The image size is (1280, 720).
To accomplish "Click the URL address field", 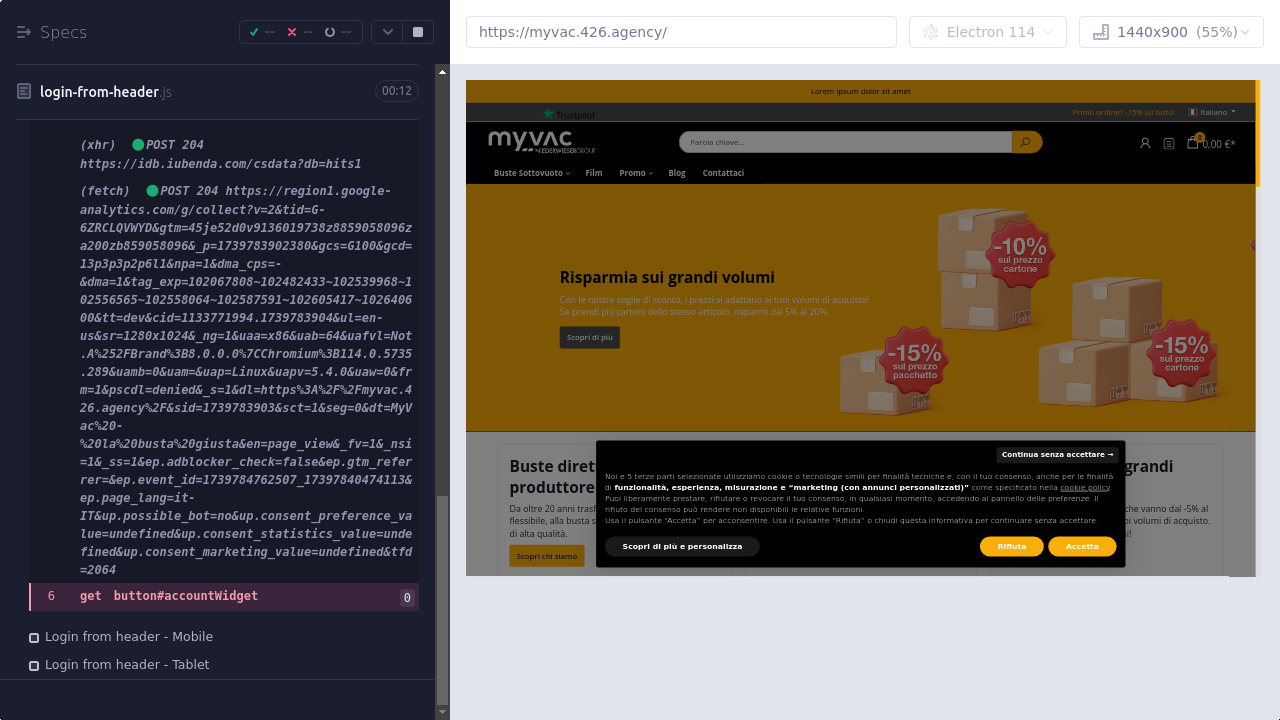I will tap(681, 32).
